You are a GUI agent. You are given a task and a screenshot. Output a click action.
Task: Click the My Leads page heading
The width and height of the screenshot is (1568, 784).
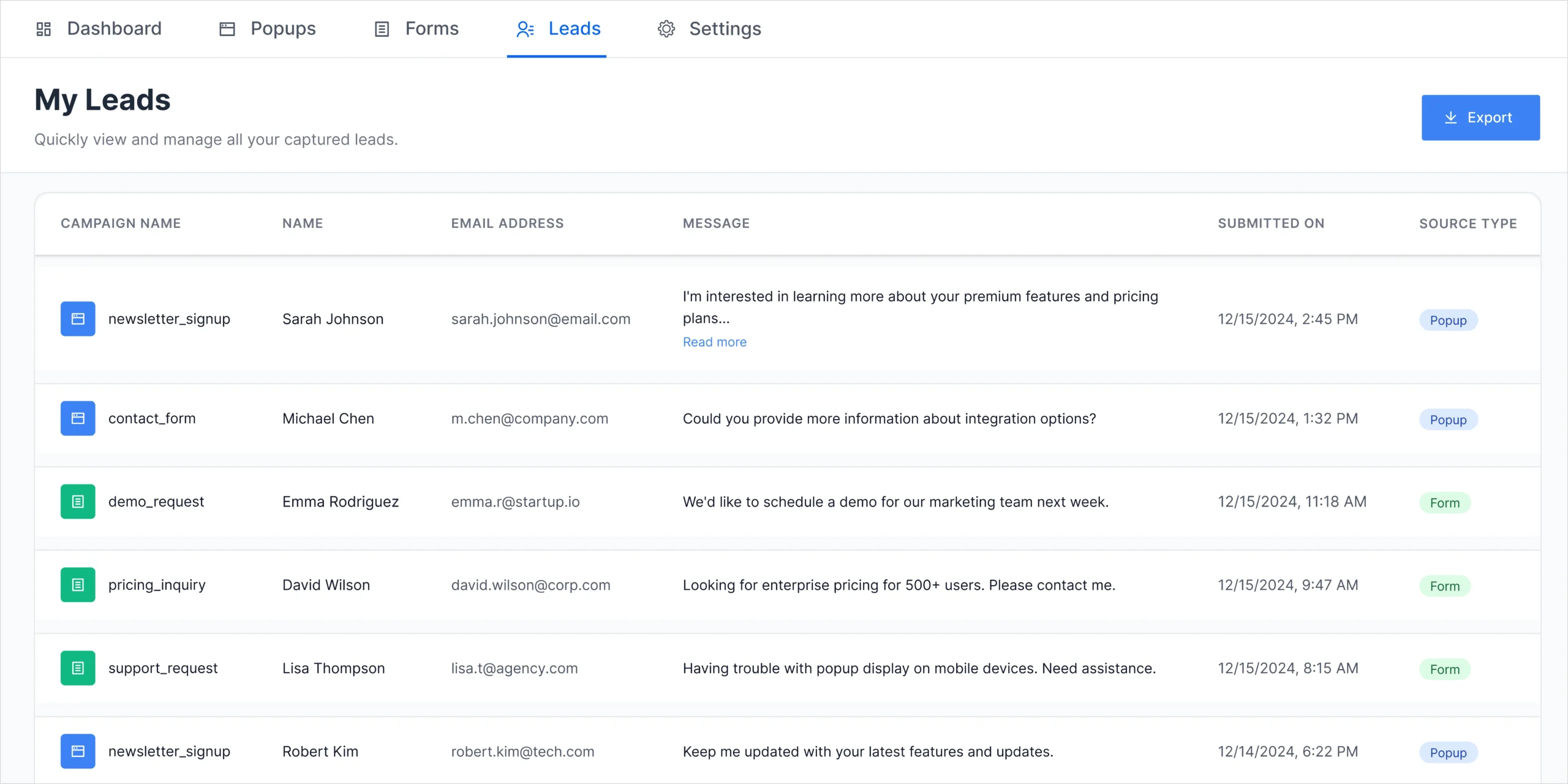(x=102, y=100)
